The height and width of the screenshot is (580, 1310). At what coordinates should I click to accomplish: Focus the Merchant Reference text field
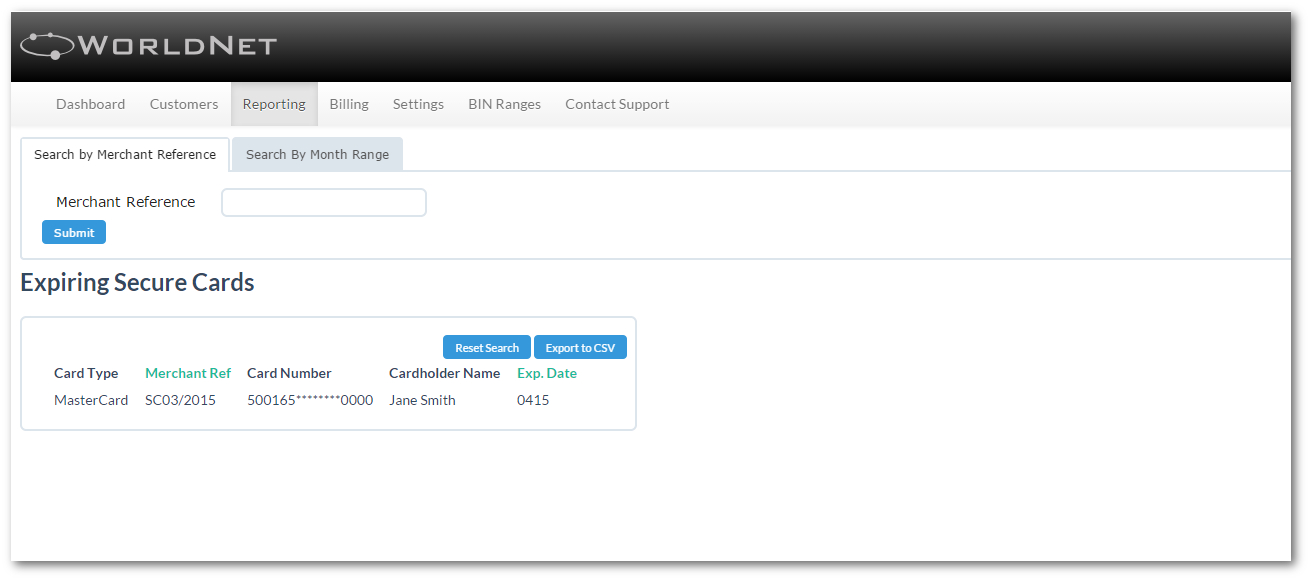[324, 203]
